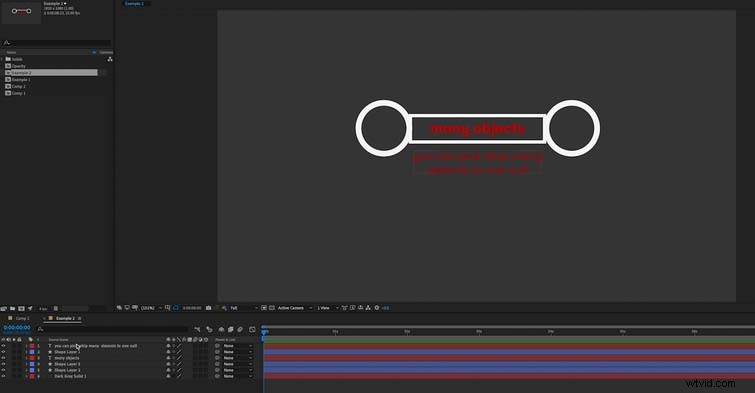Viewport: 755px width, 393px height.
Task: Toggle visibility of layer 2 shape layer
Action: click(x=3, y=352)
